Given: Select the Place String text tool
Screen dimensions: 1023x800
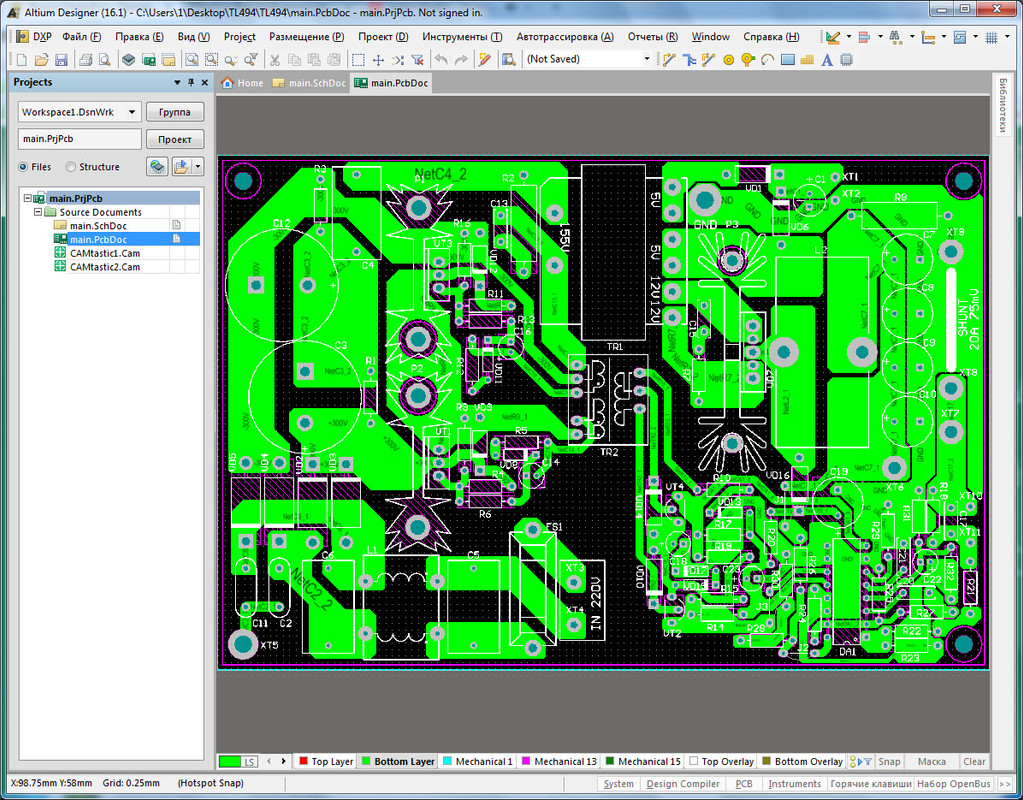Looking at the screenshot, I should click(x=827, y=60).
